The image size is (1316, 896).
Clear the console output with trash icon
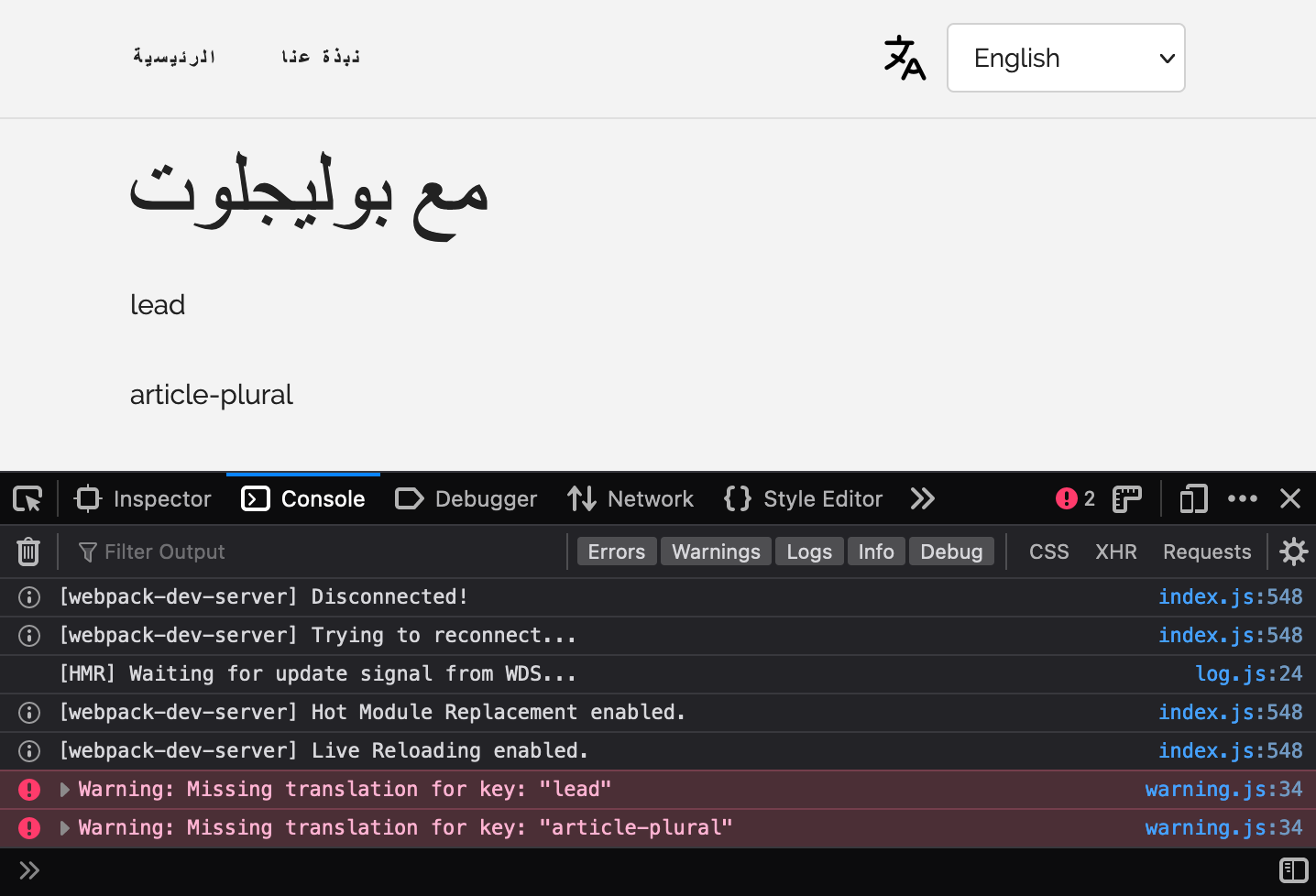pyautogui.click(x=27, y=552)
